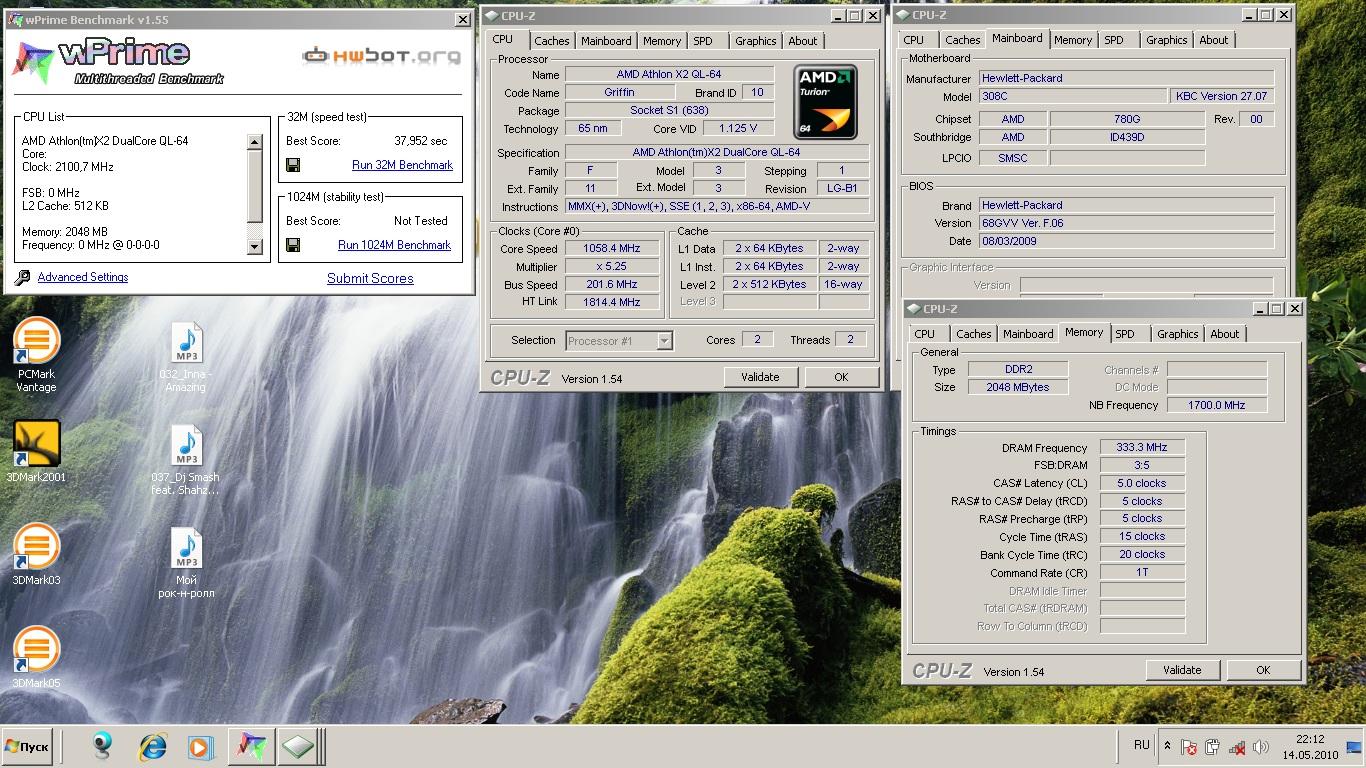The height and width of the screenshot is (768, 1366).
Task: Open Memory tab in left CPU-Z window
Action: pyautogui.click(x=662, y=41)
